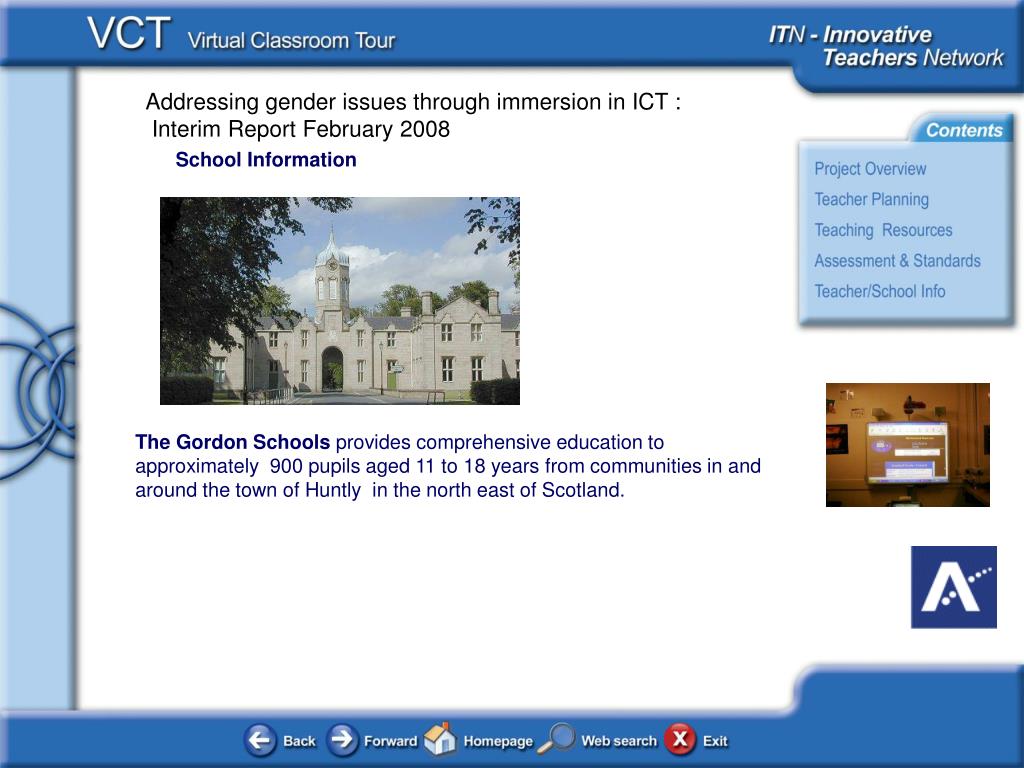Click the Back arrow icon
The width and height of the screenshot is (1024, 768).
click(260, 740)
